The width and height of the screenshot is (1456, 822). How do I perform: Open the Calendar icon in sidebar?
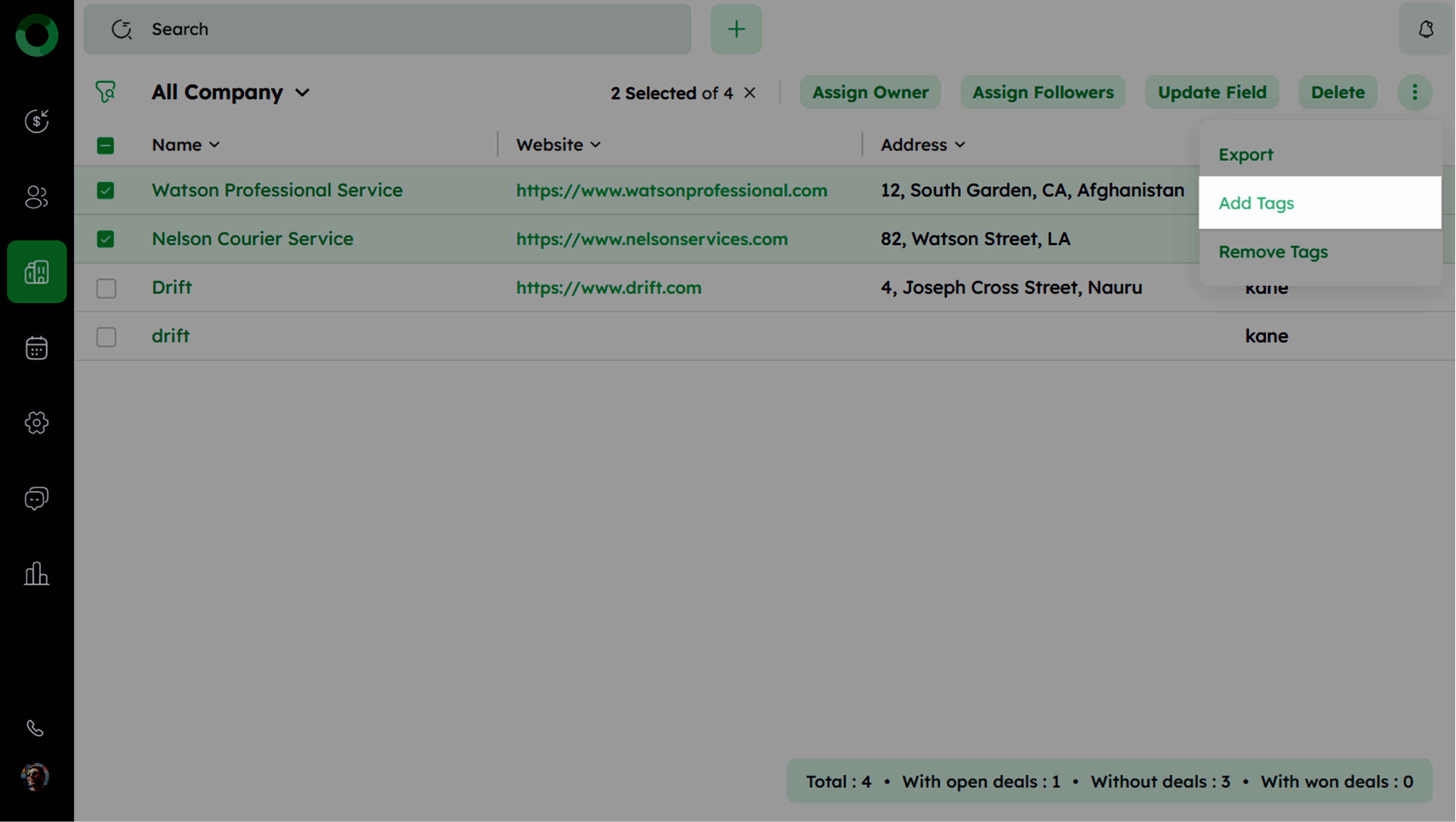[x=37, y=348]
